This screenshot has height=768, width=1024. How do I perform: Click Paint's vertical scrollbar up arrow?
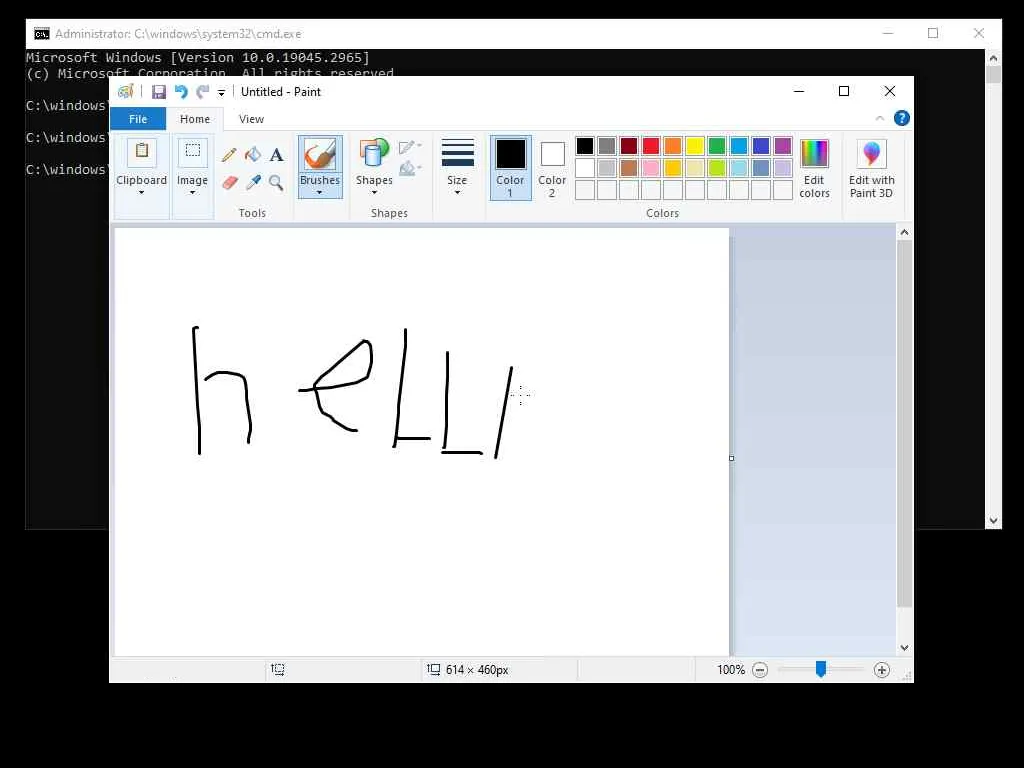(904, 232)
